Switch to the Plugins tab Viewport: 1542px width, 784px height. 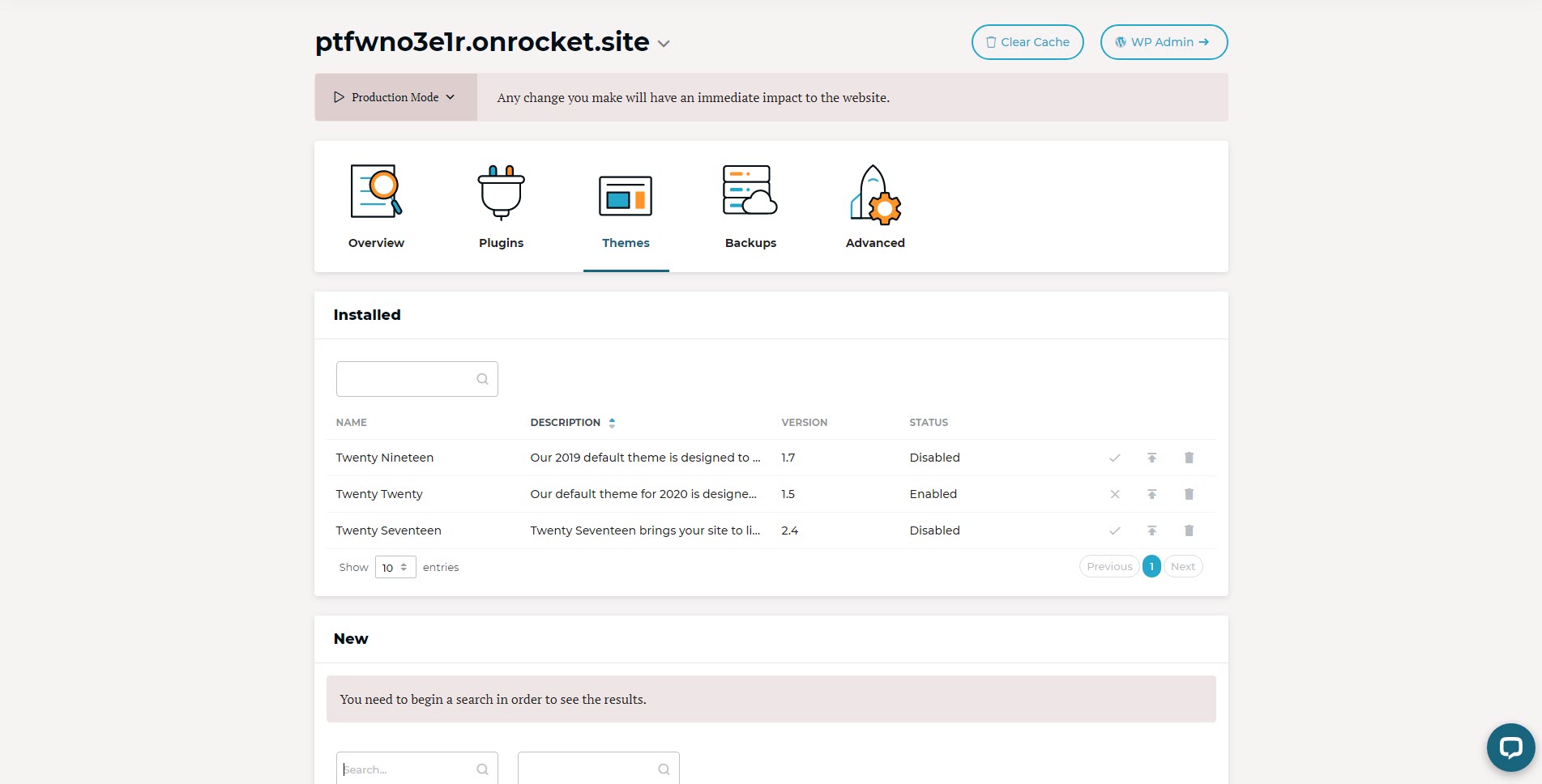pos(501,207)
